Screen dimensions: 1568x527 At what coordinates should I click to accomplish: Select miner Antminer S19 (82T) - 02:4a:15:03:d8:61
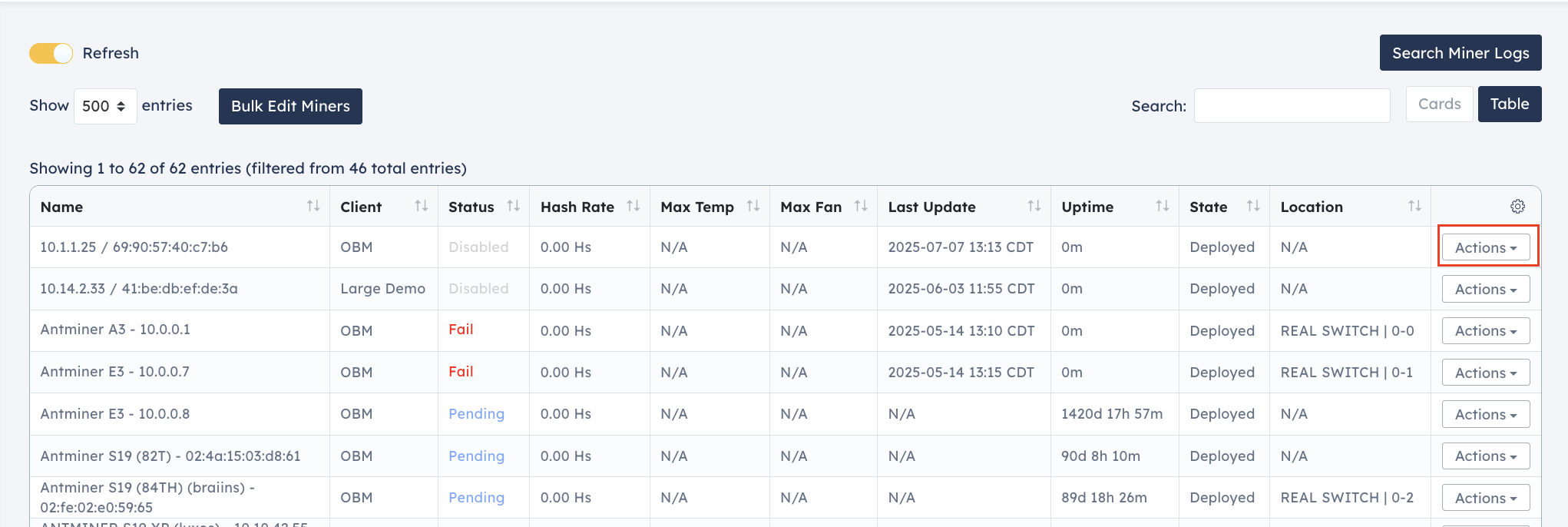170,456
